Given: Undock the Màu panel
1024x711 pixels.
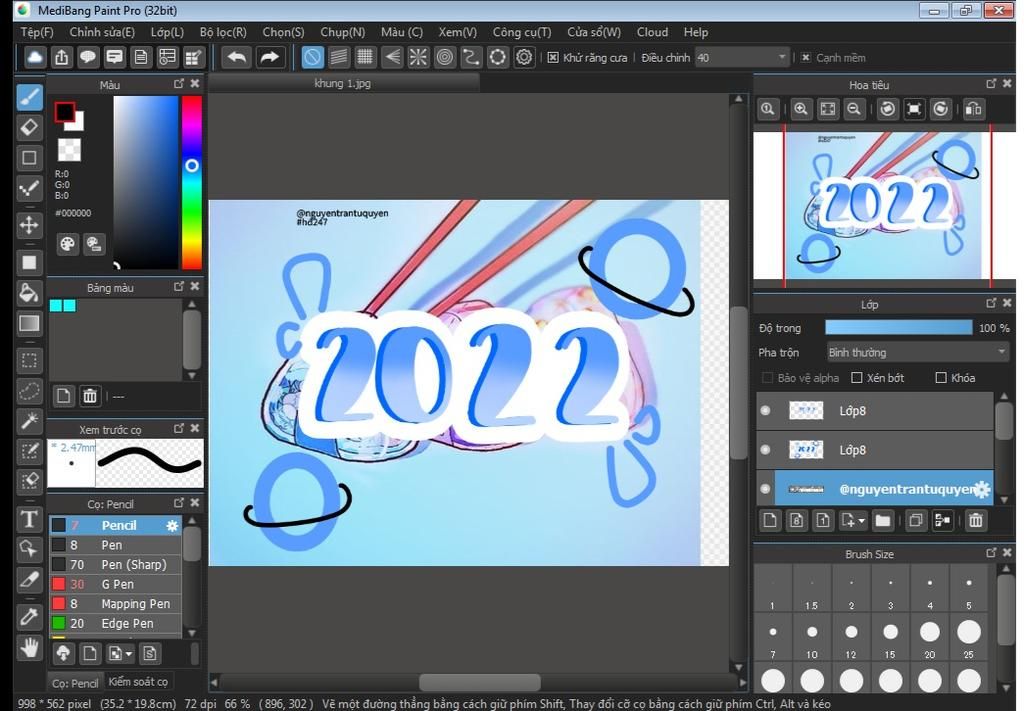Looking at the screenshot, I should tap(179, 84).
